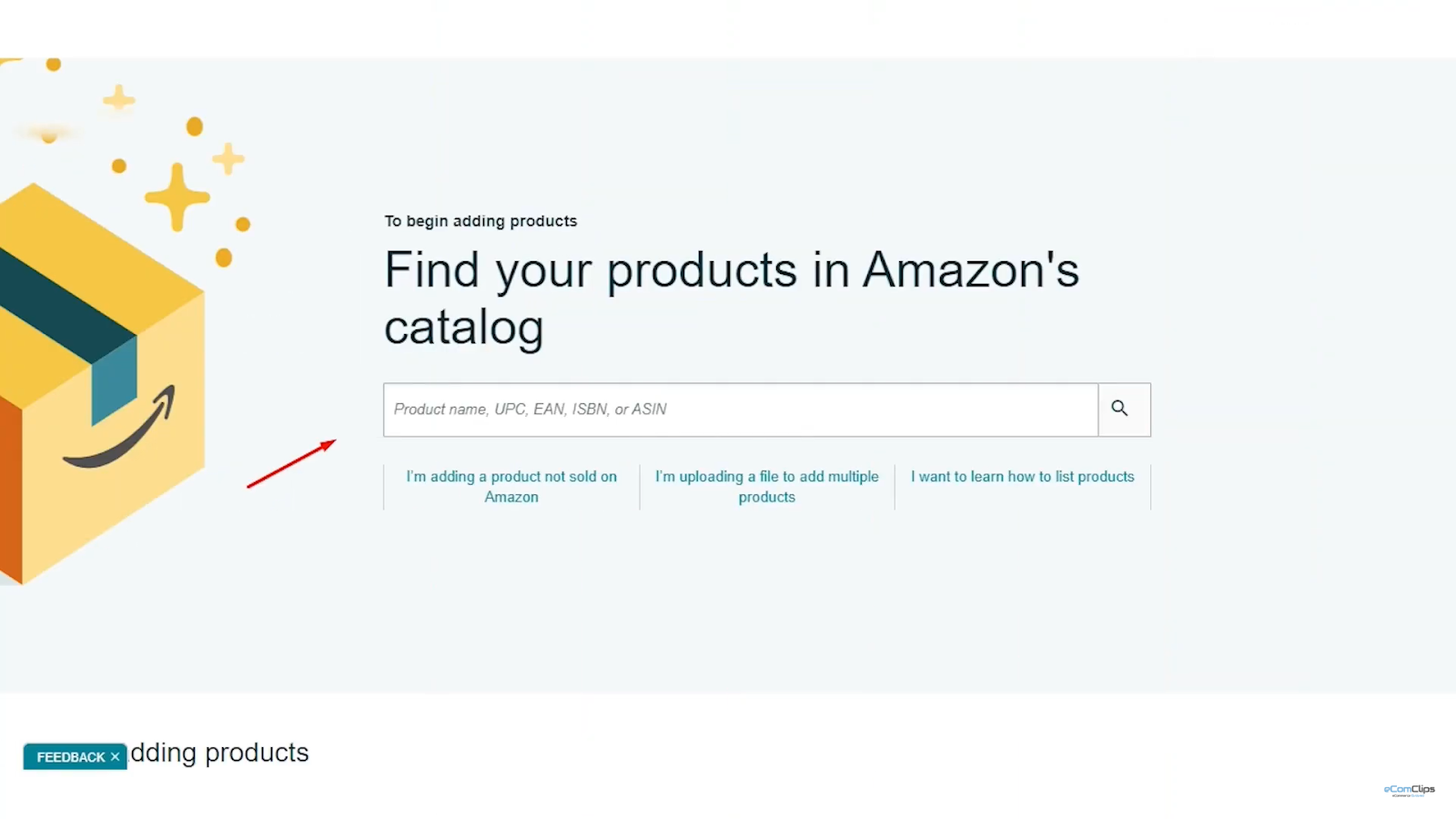1456x819 pixels.
Task: Open "I'm uploading a file to add multiple products"
Action: click(x=767, y=487)
